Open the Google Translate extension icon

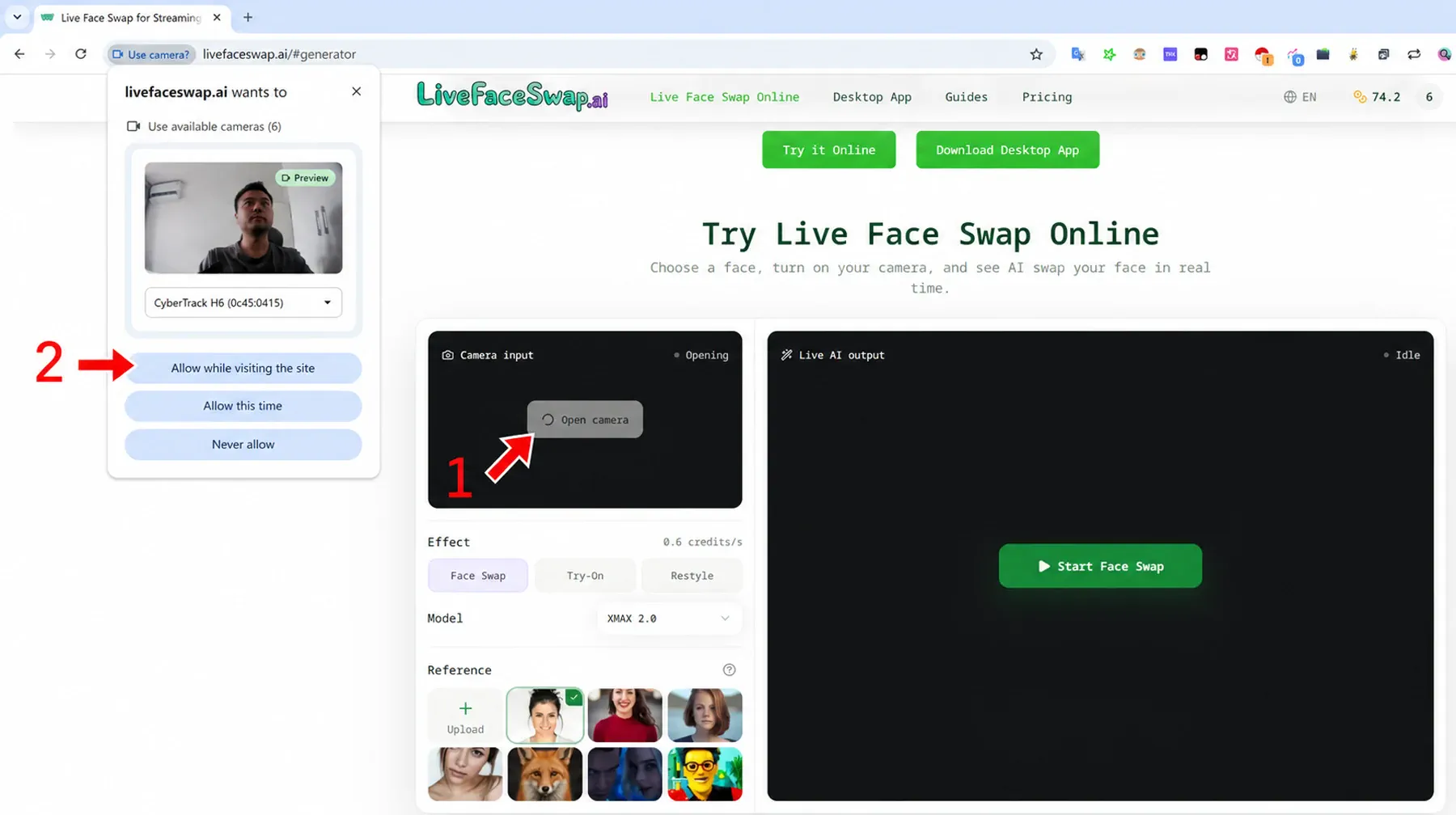1078,54
